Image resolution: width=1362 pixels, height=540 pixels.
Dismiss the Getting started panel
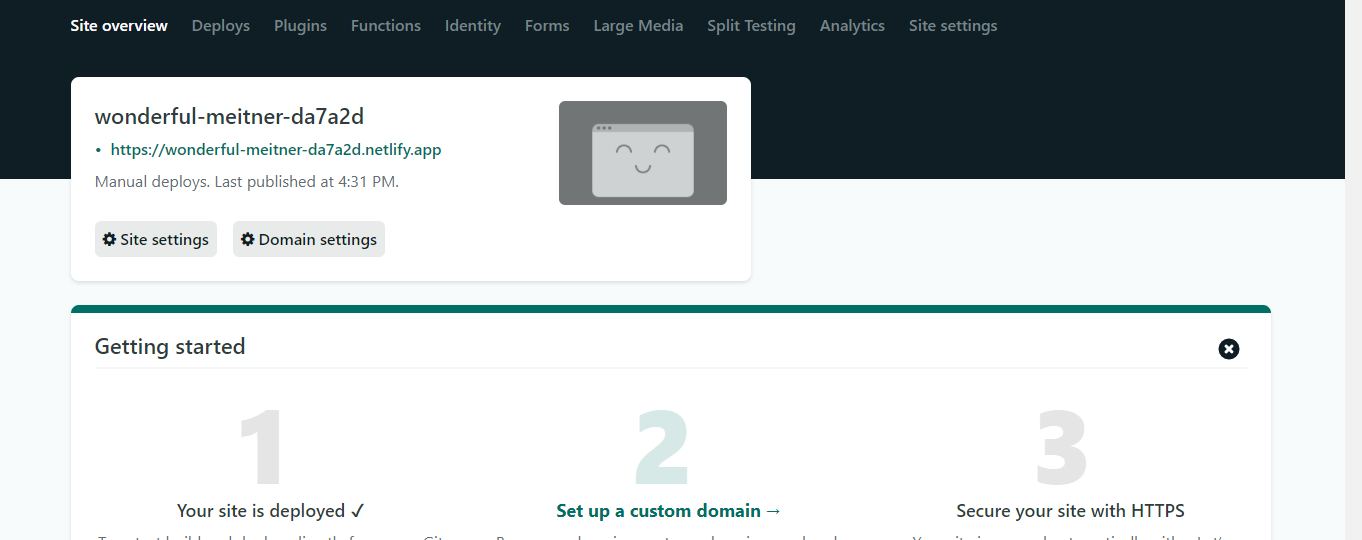pos(1228,348)
